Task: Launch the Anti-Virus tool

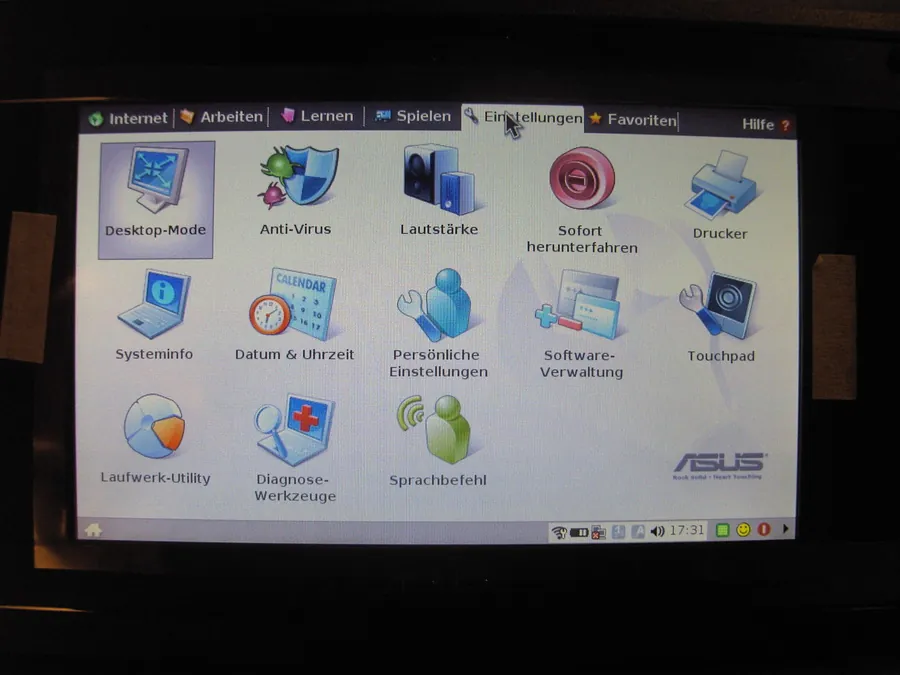Action: pyautogui.click(x=297, y=177)
